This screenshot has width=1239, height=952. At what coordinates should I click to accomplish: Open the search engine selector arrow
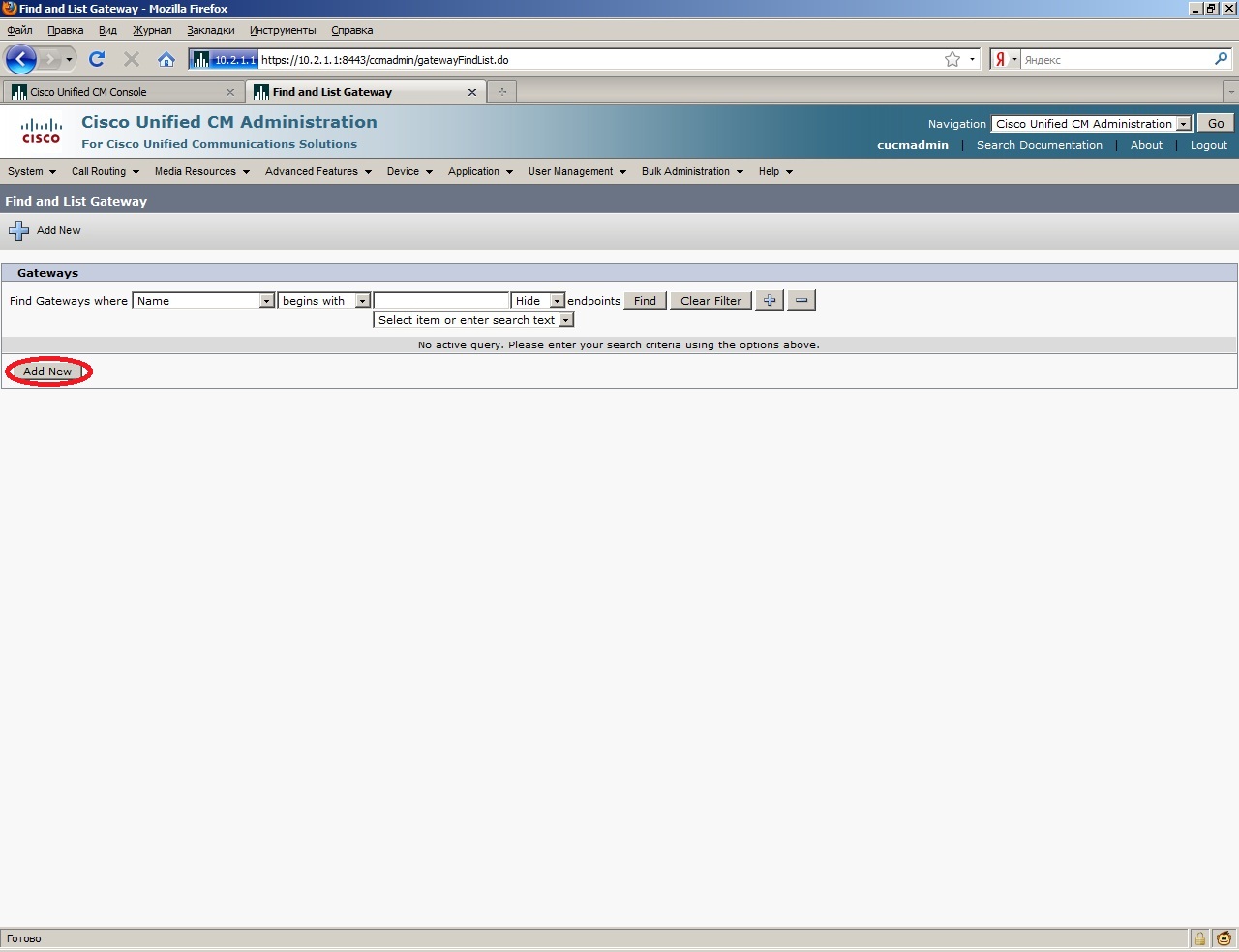click(x=1014, y=59)
